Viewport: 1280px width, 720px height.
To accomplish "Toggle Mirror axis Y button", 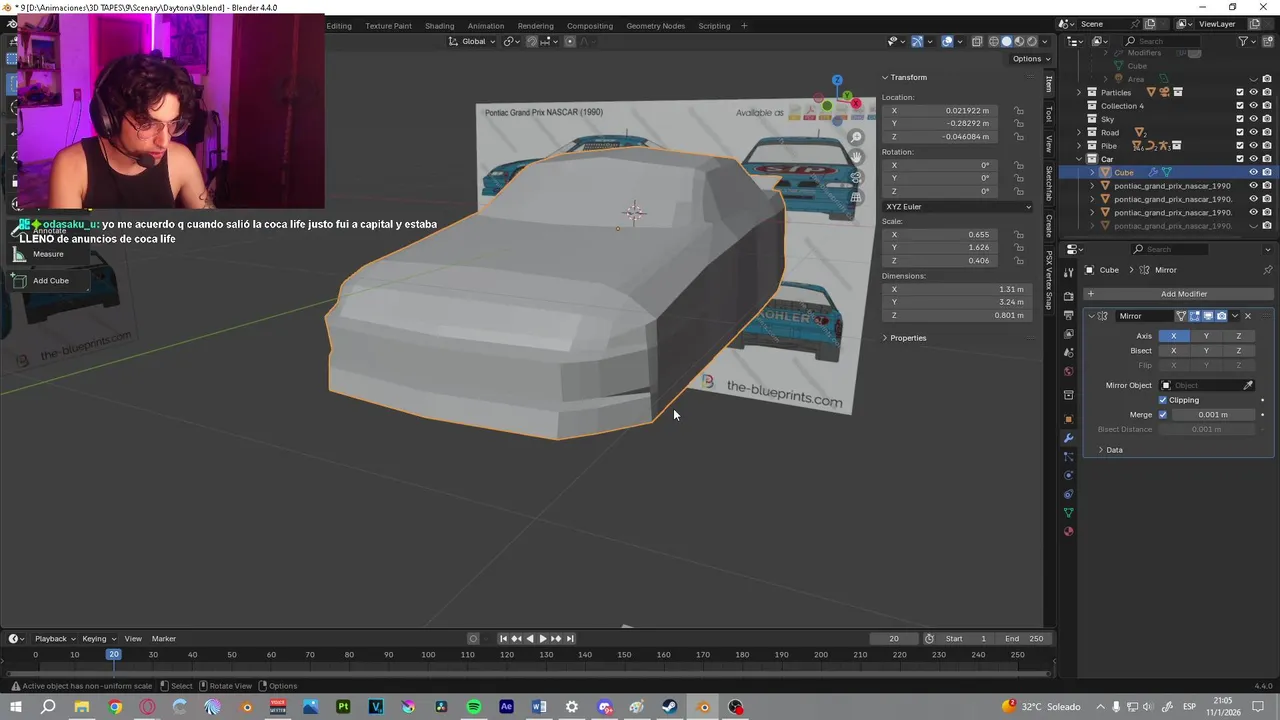I will pyautogui.click(x=1206, y=336).
